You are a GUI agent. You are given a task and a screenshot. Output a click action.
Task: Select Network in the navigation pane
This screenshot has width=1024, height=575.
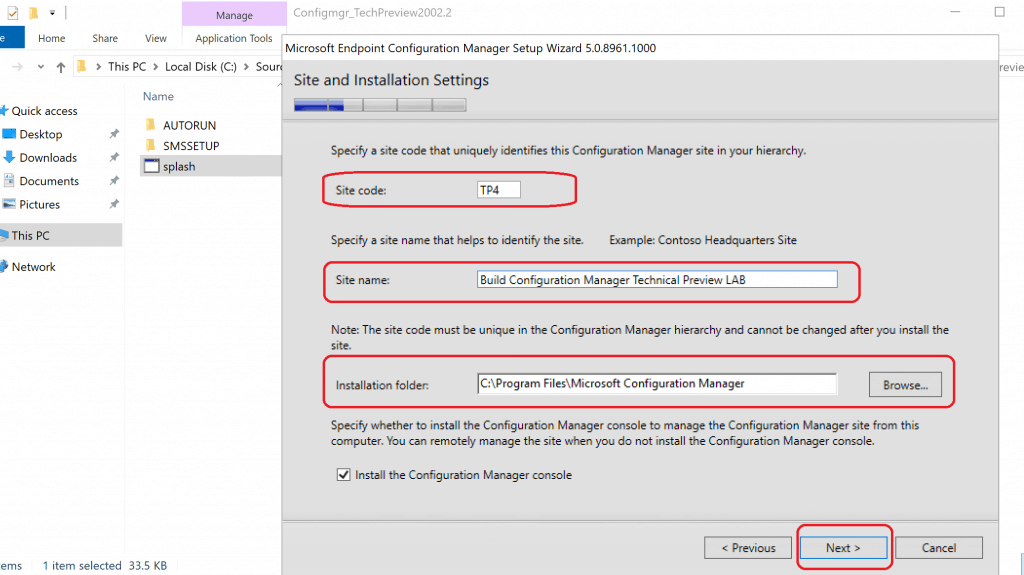(x=33, y=267)
